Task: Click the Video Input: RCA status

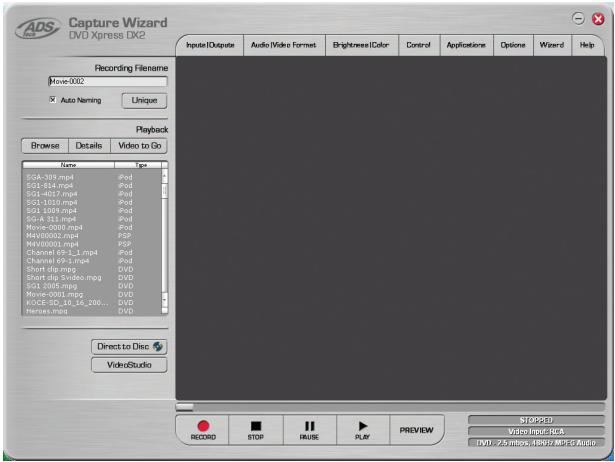Action: point(536,431)
